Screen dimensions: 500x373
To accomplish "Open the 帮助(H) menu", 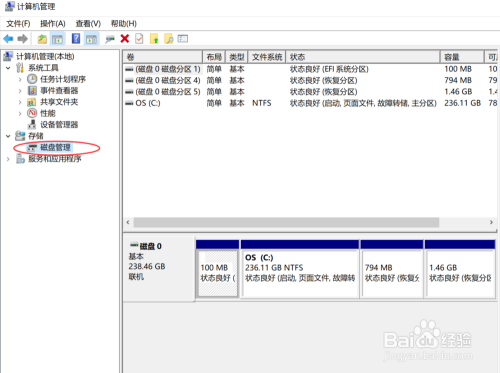I will [124, 24].
